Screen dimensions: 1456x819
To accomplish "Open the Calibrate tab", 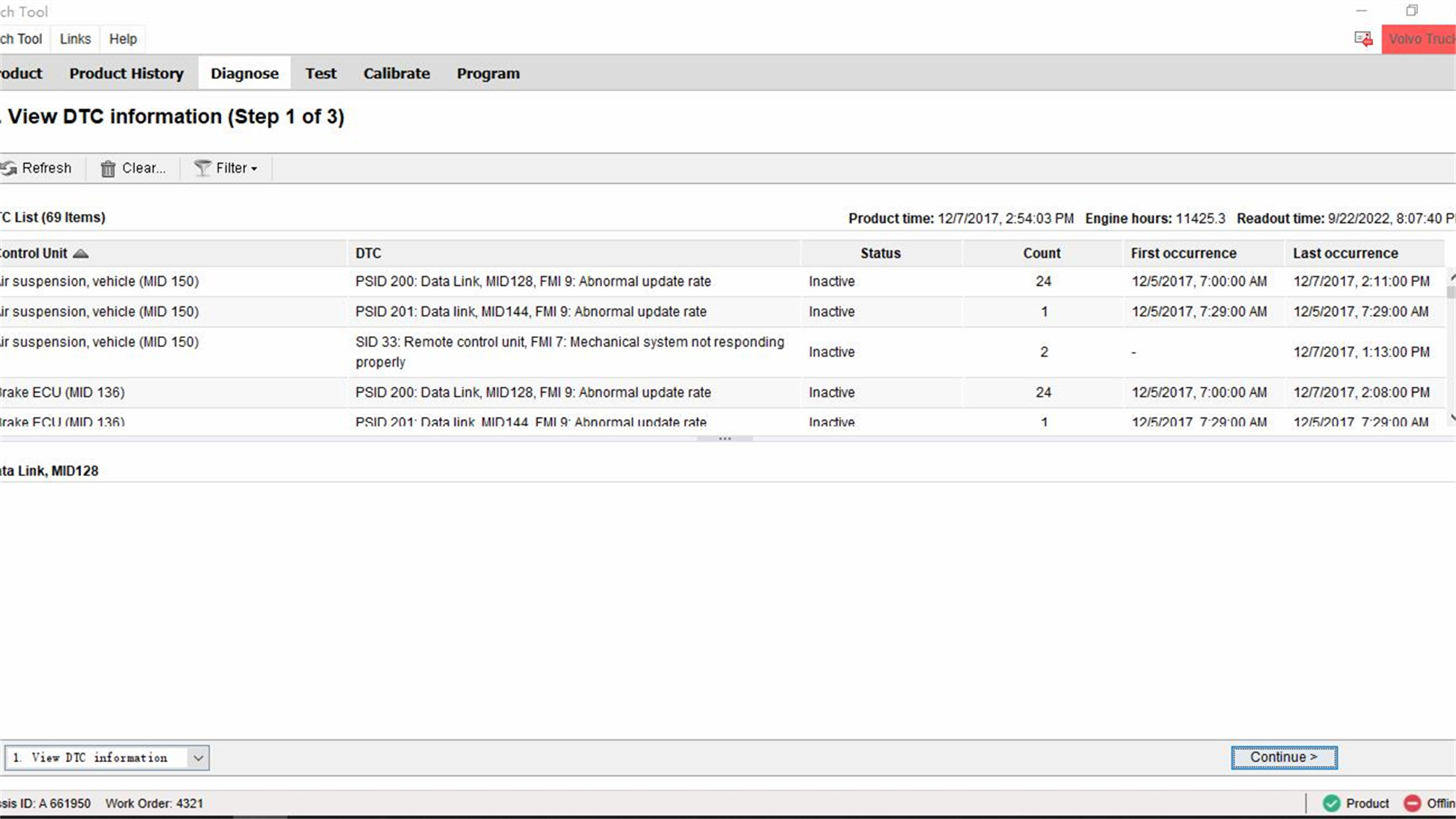I will (x=397, y=74).
